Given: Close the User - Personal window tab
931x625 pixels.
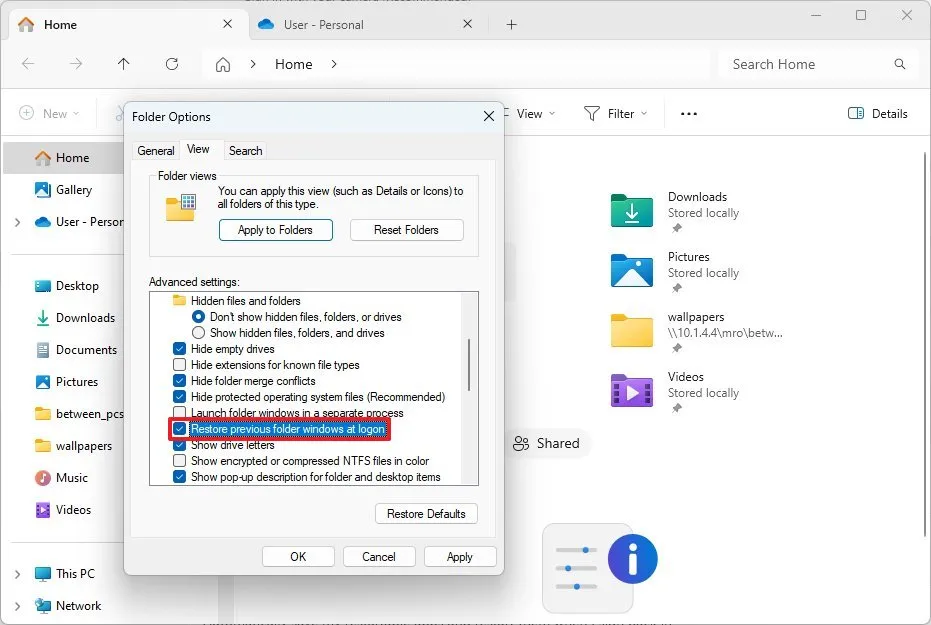Looking at the screenshot, I should tap(468, 24).
